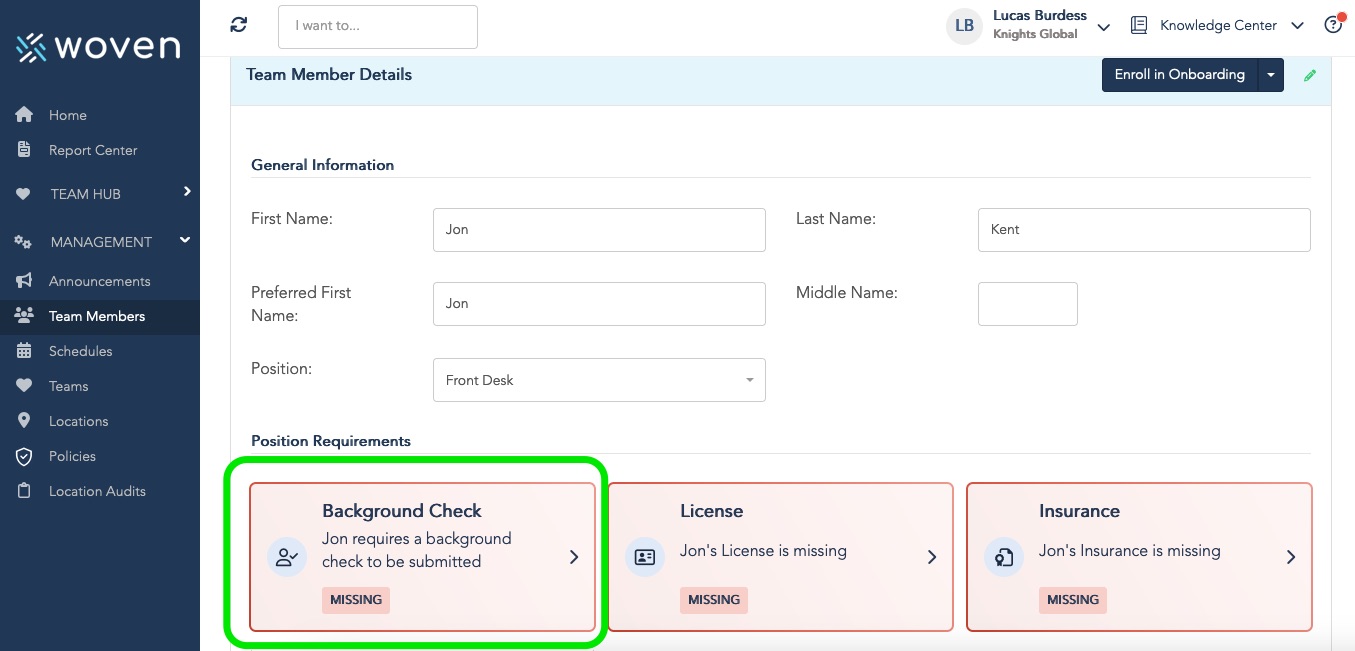Click the Last Name field
The height and width of the screenshot is (651, 1355).
click(x=1144, y=230)
